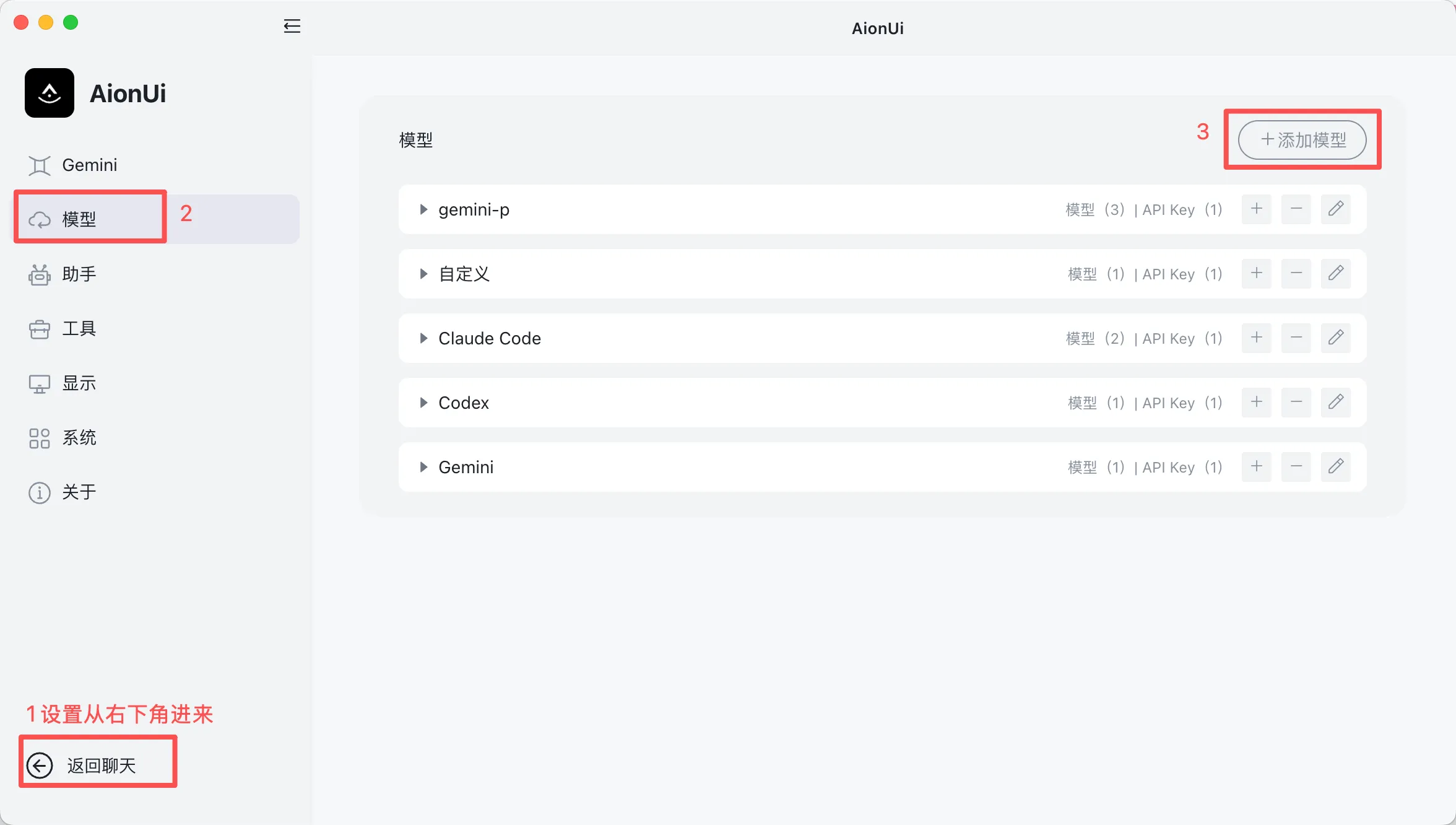Switch to the 显示 settings page
The width and height of the screenshot is (1456, 825).
point(79,383)
